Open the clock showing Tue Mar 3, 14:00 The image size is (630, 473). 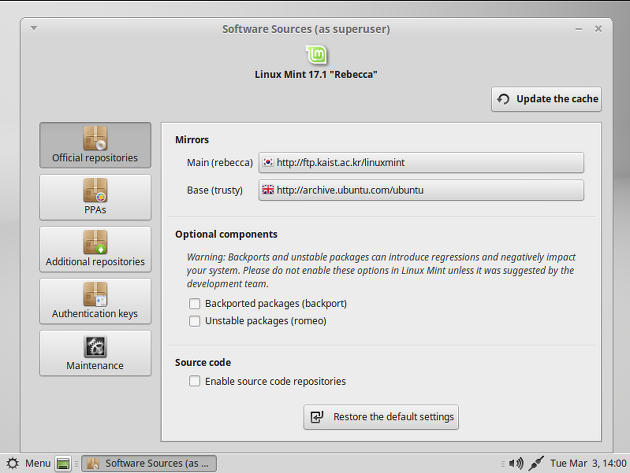point(588,463)
